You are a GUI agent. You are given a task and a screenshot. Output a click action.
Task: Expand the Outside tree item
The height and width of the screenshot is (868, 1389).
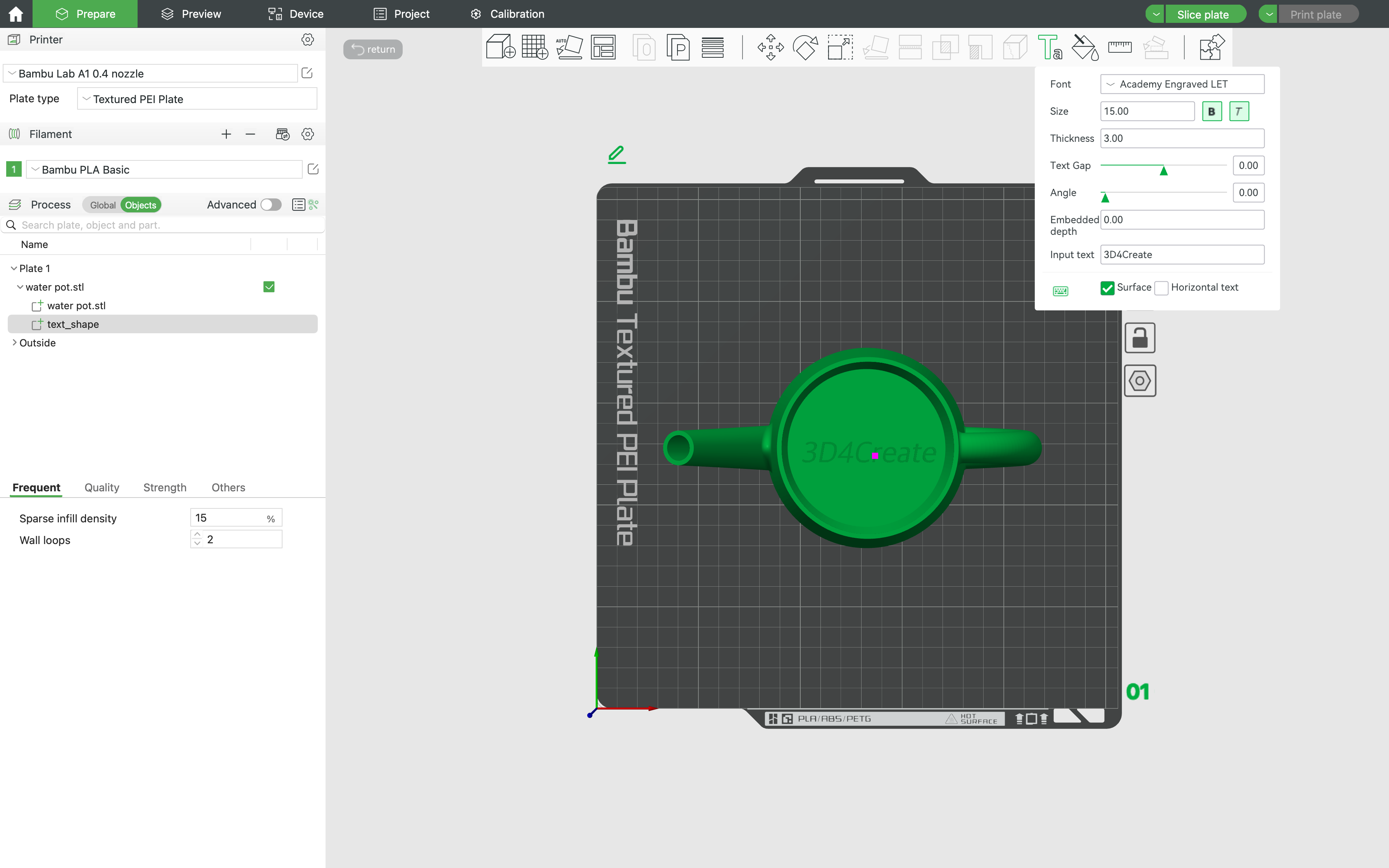[x=14, y=343]
